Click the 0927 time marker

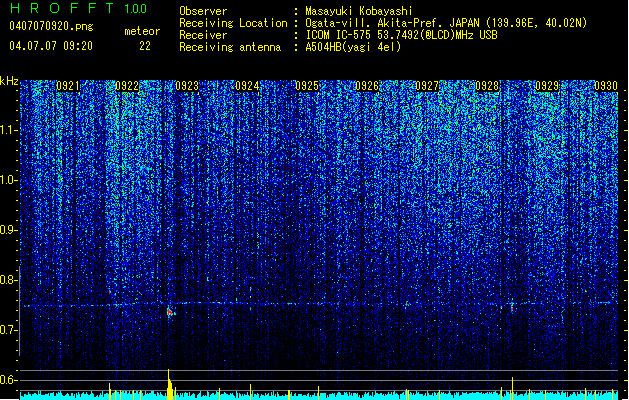point(427,86)
